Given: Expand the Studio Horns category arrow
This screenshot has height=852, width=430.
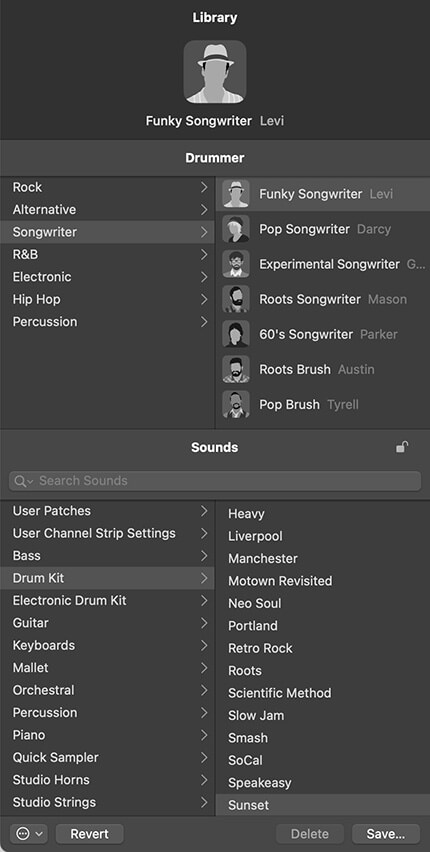Looking at the screenshot, I should point(204,780).
